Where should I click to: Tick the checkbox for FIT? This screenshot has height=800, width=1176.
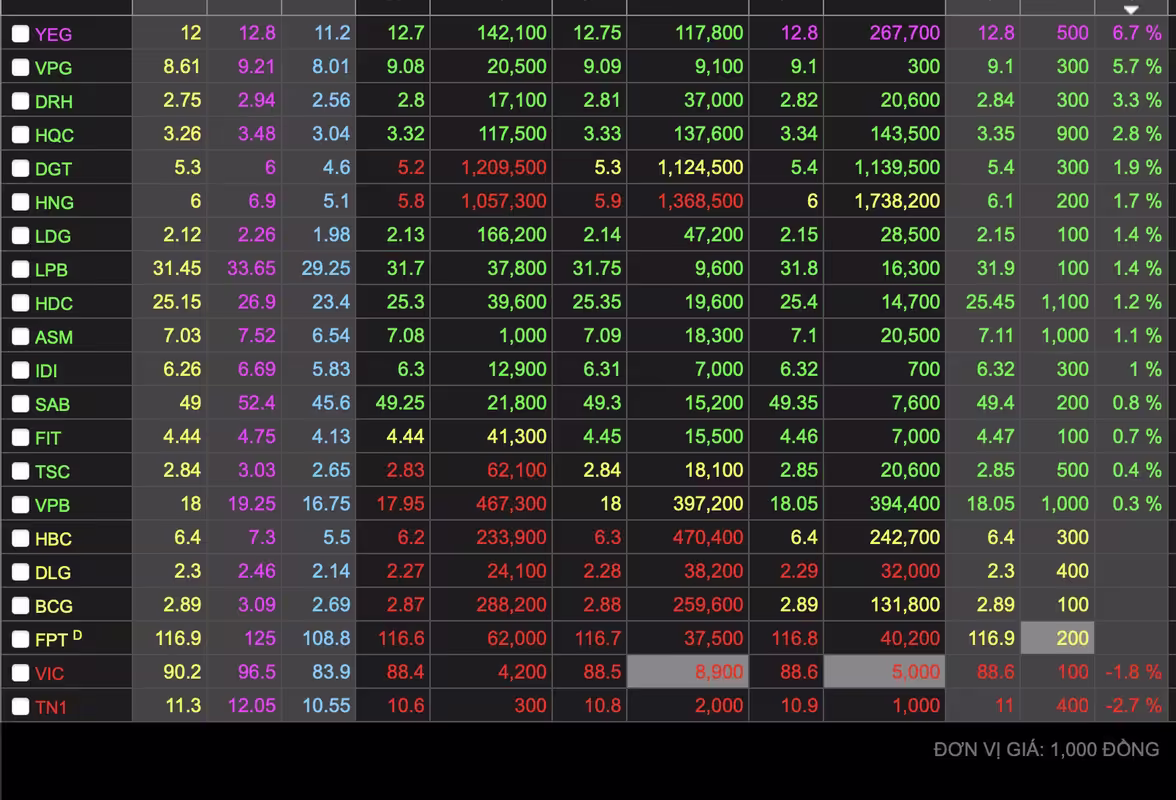point(20,437)
